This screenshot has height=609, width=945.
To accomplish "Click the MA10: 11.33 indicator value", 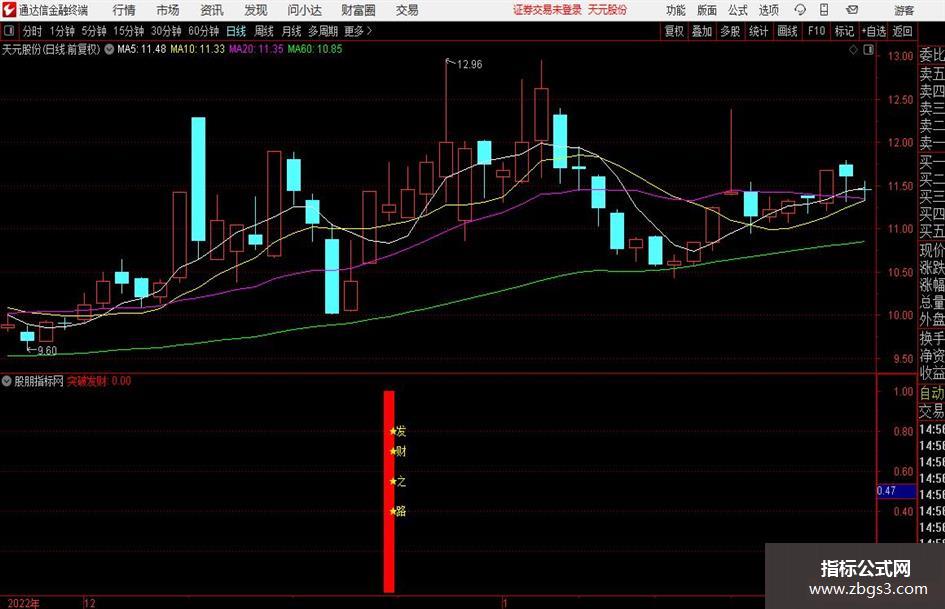I will 197,49.
